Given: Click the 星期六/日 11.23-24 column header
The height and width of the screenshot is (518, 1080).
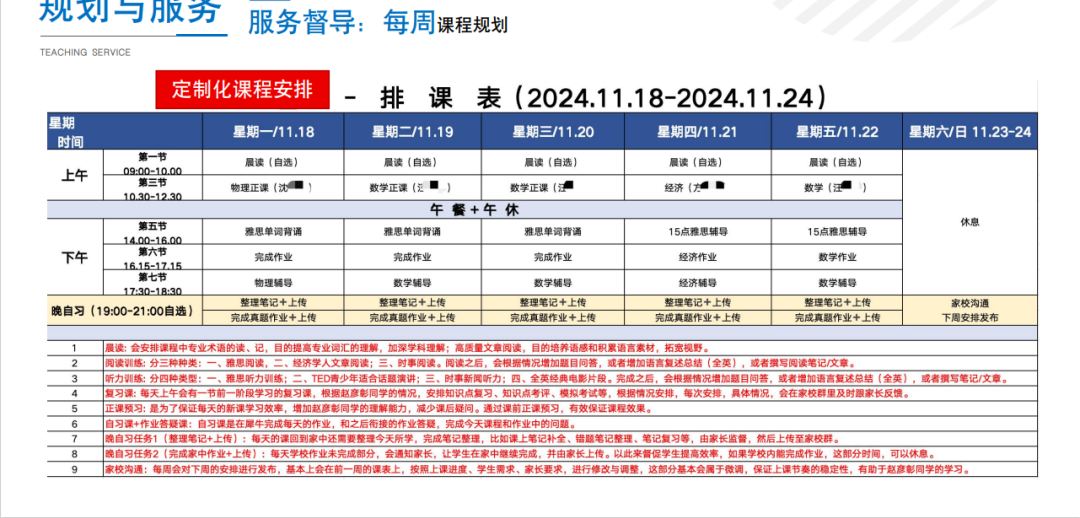Looking at the screenshot, I should pos(970,132).
